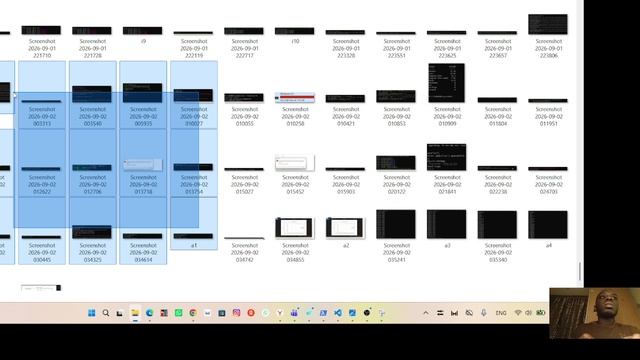Select Screenshot 2026-09-02 010055
The height and width of the screenshot is (360, 640).
tap(244, 110)
